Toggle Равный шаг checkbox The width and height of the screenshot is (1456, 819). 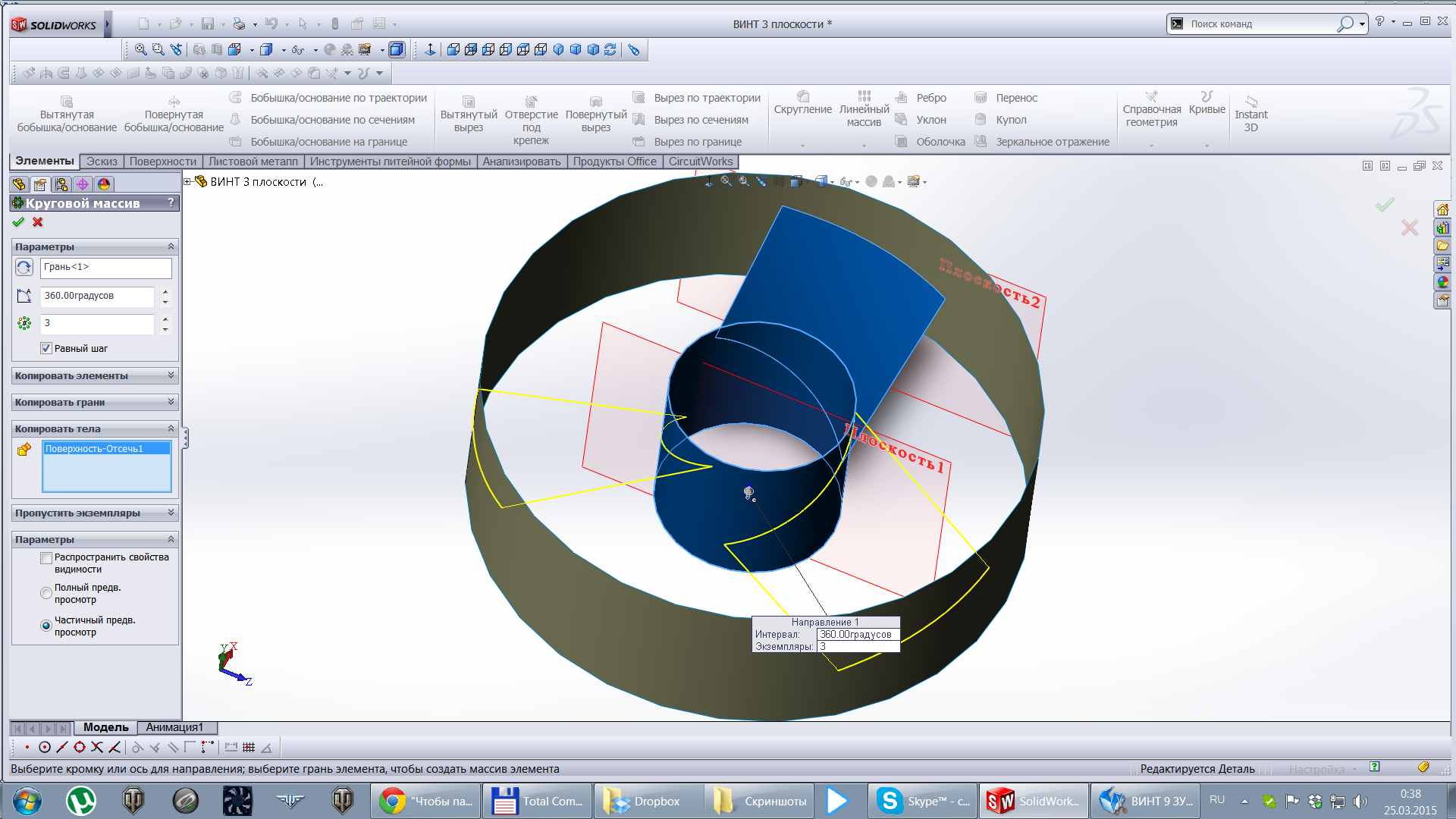46,349
